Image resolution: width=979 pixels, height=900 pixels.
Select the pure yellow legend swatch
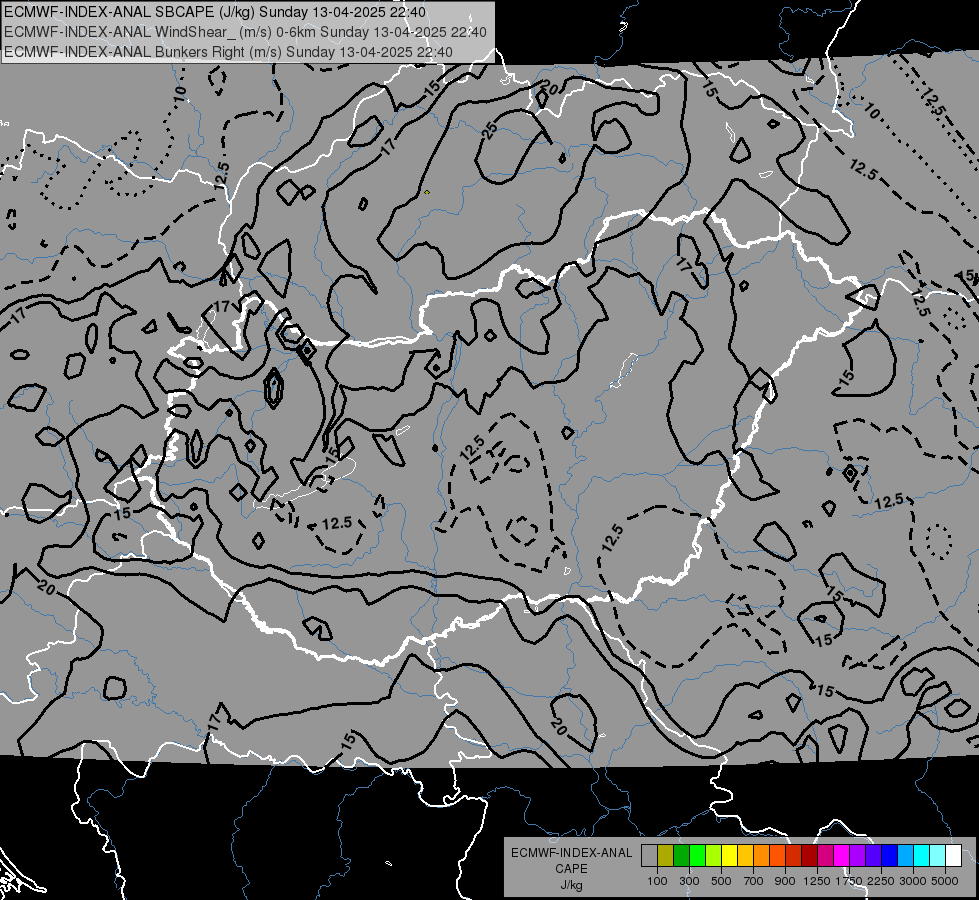point(729,855)
